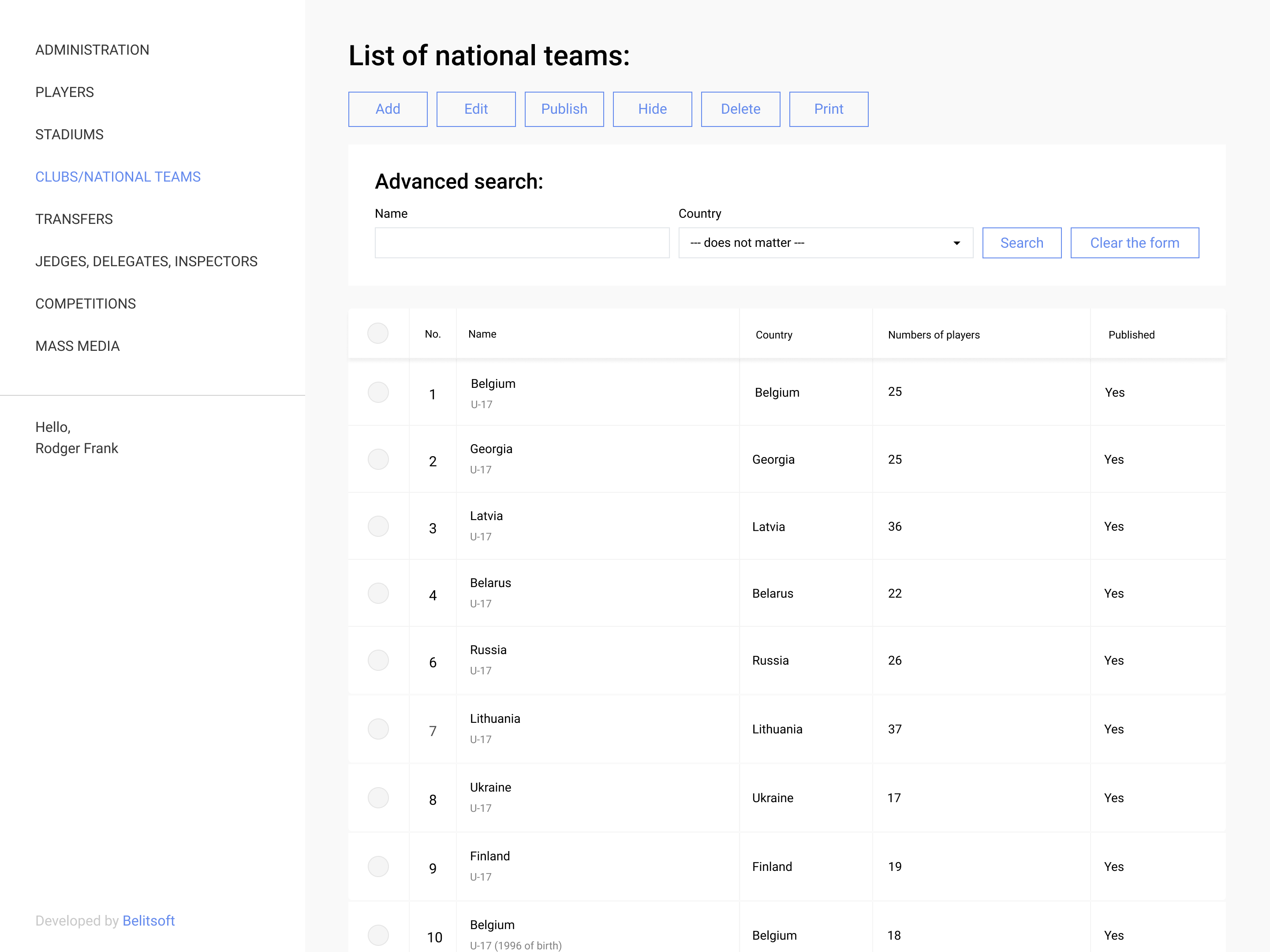Click the player count 37 for Lithuania

point(895,729)
